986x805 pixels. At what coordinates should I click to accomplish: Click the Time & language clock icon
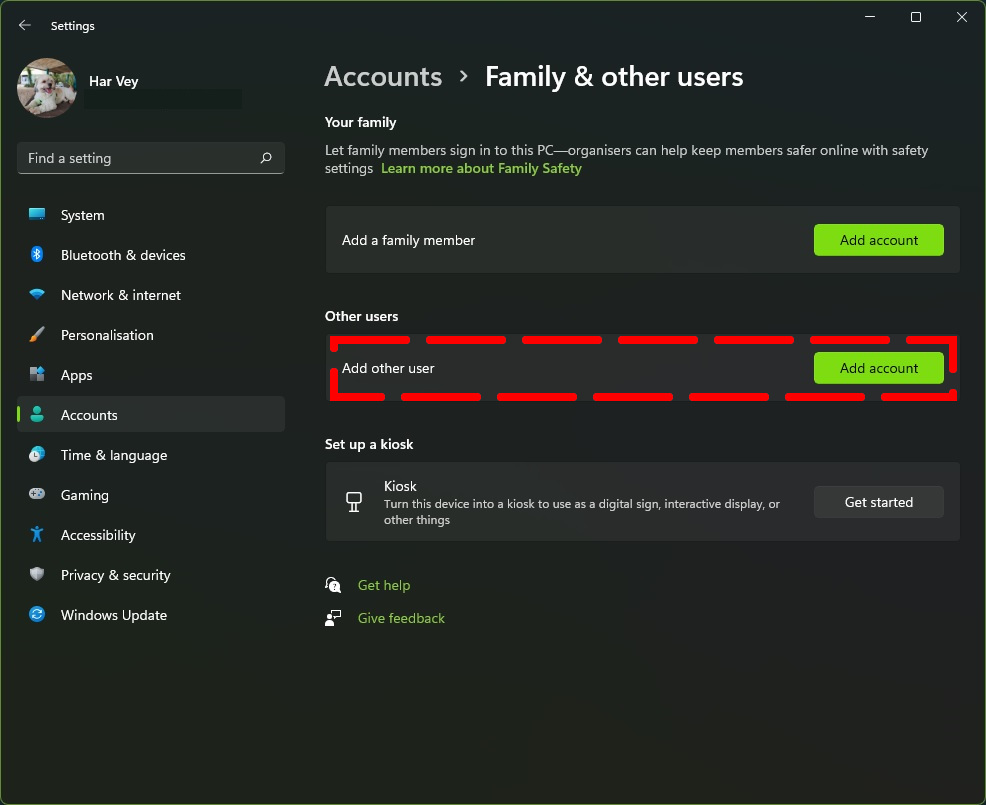click(37, 455)
